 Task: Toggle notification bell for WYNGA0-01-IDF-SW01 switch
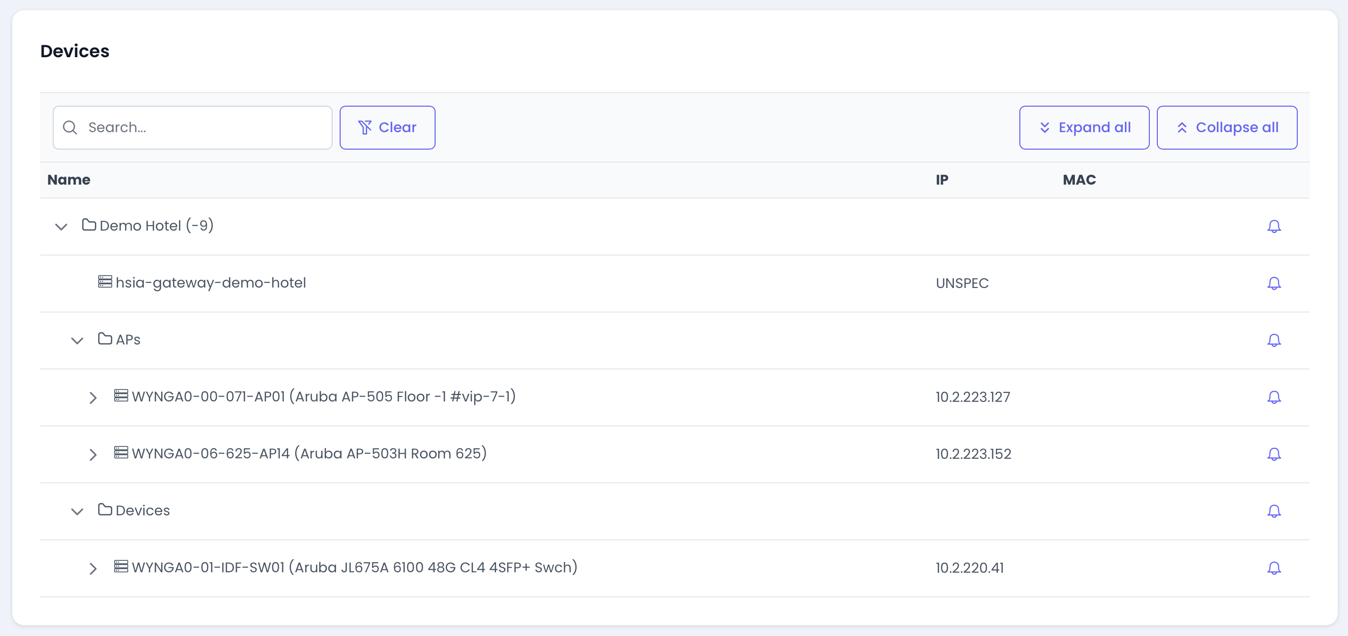pos(1273,569)
